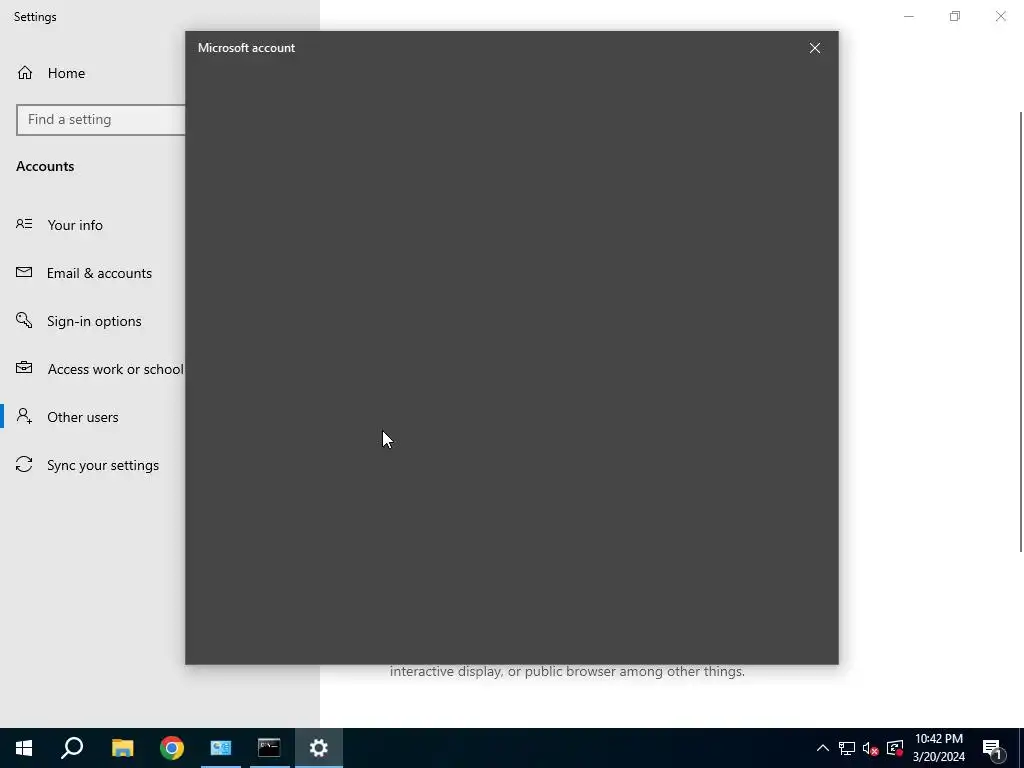Open Your info settings page
Screen dimensions: 1024x768
(x=75, y=225)
